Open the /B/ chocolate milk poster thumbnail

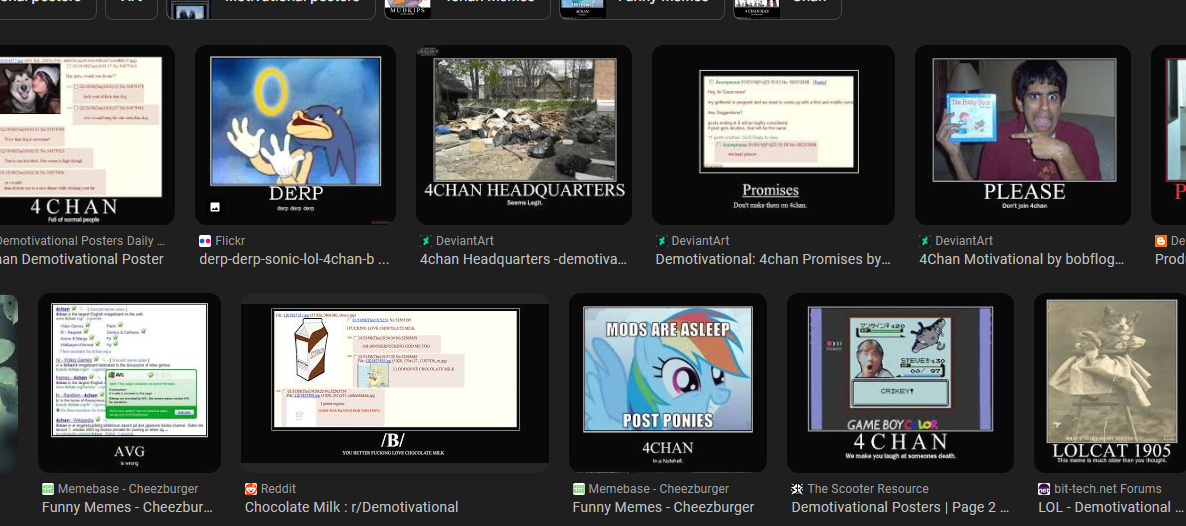pyautogui.click(x=395, y=383)
